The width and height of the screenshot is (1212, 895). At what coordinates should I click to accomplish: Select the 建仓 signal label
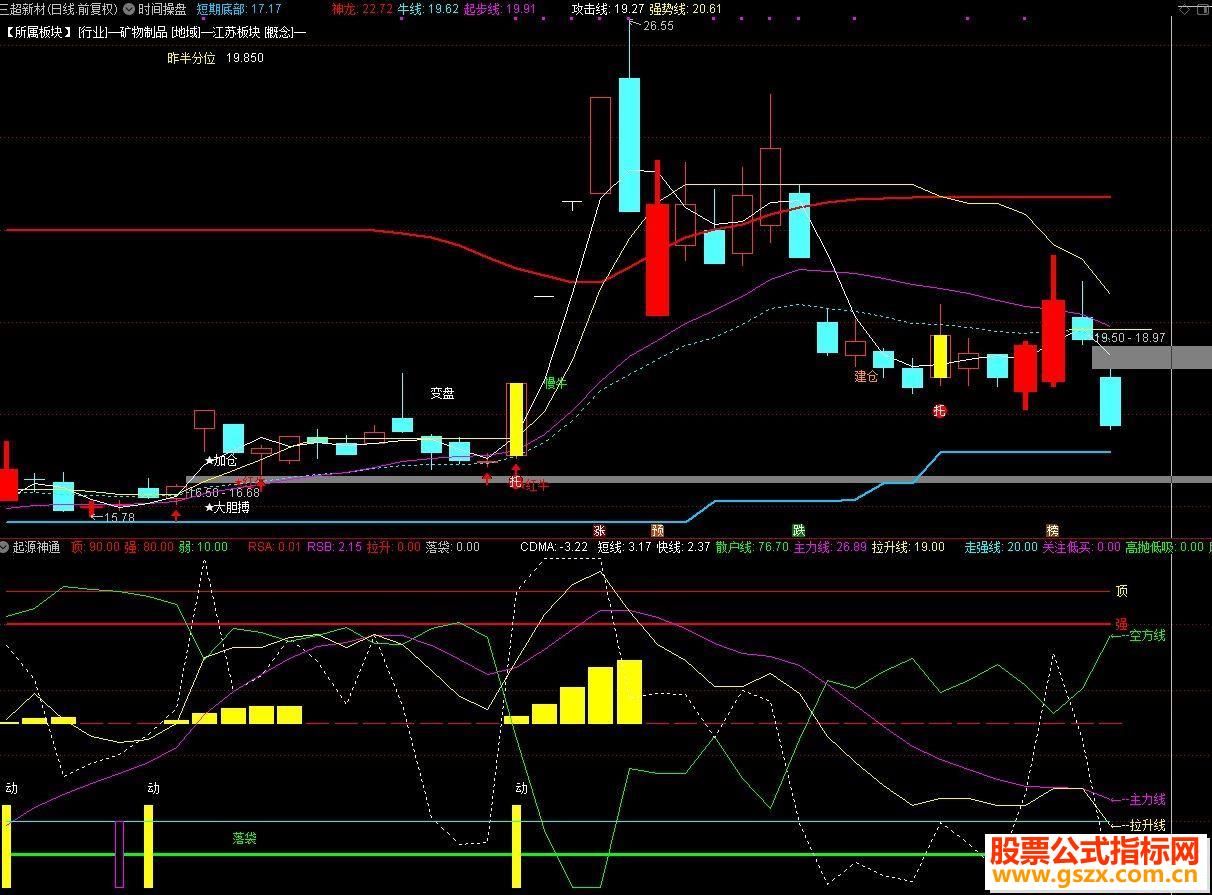[x=866, y=376]
